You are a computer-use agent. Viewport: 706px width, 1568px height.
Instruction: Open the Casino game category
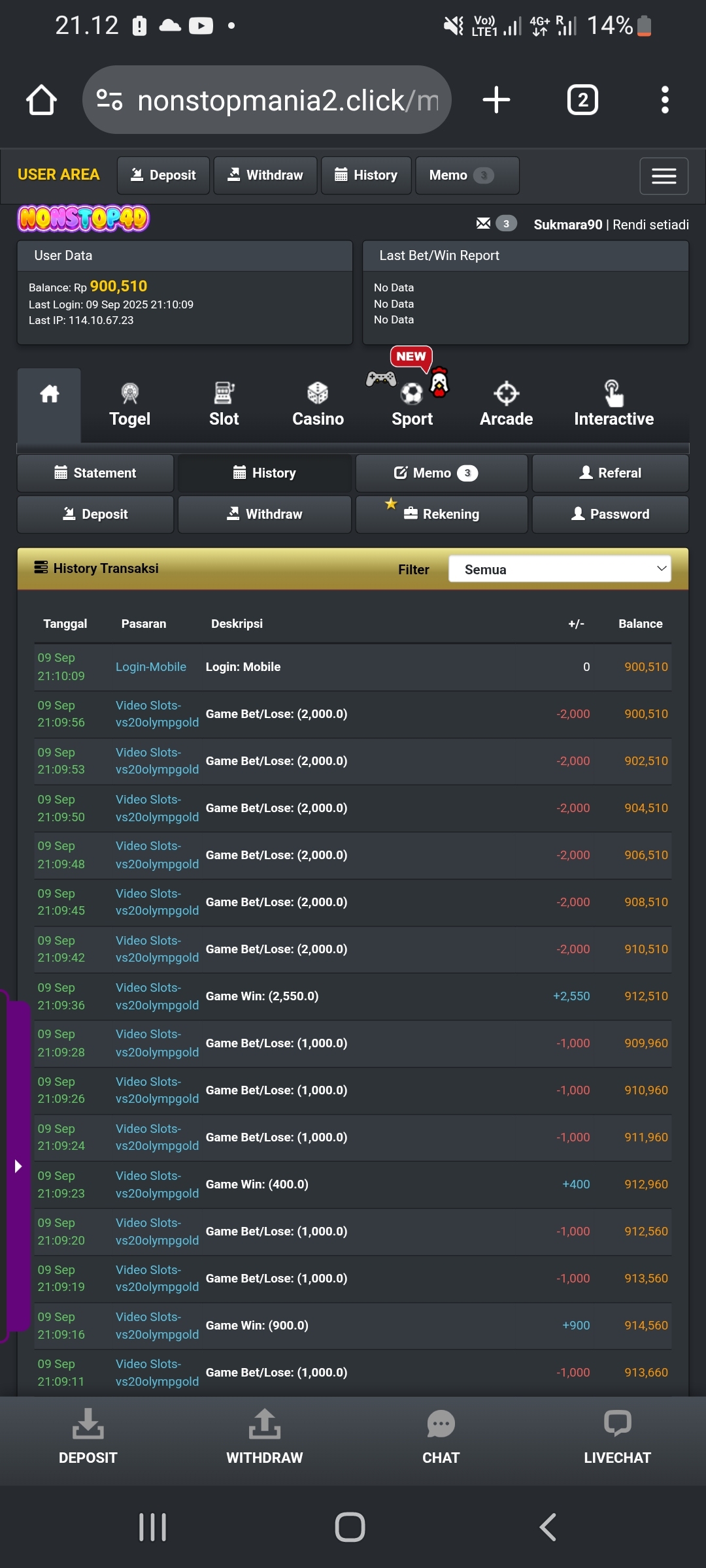[x=318, y=405]
